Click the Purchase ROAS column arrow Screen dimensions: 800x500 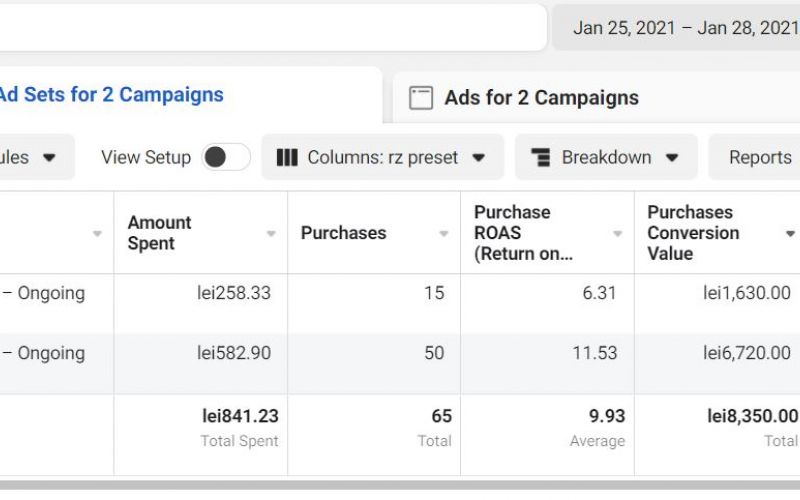pos(617,234)
